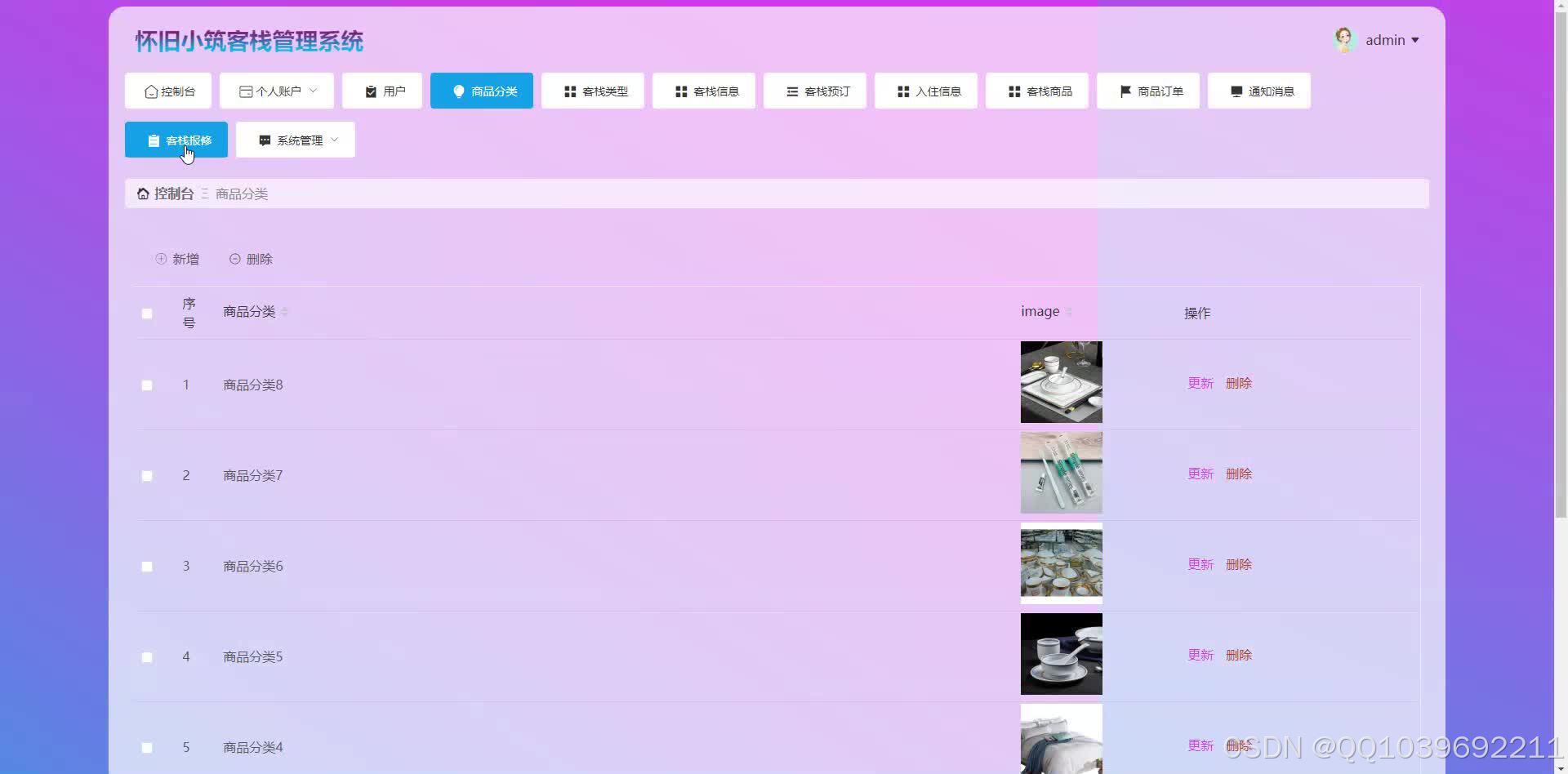The image size is (1568, 774).
Task: Click 删除 for 商品分类6
Action: (1239, 564)
